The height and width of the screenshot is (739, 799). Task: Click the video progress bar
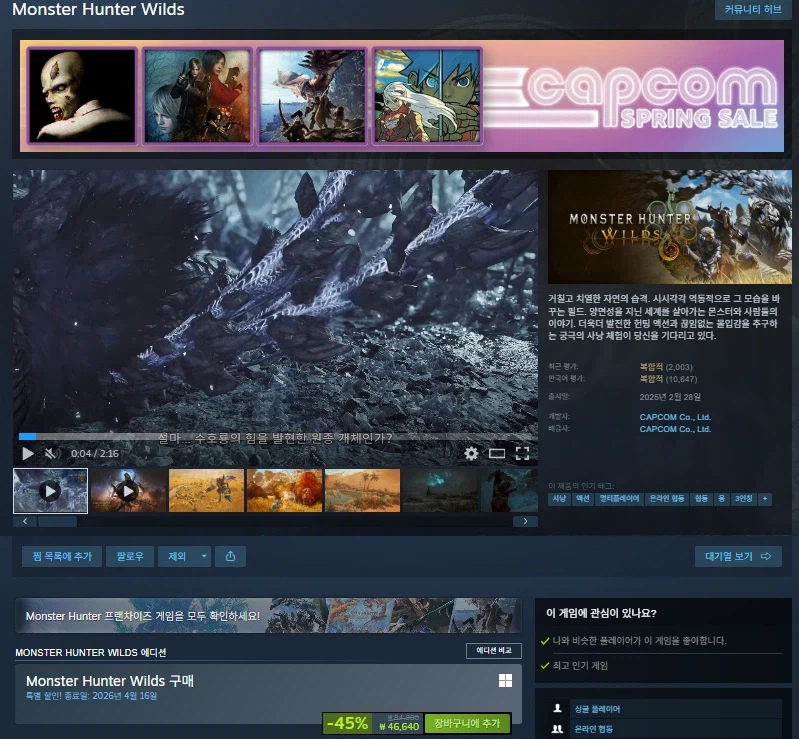pos(278,436)
